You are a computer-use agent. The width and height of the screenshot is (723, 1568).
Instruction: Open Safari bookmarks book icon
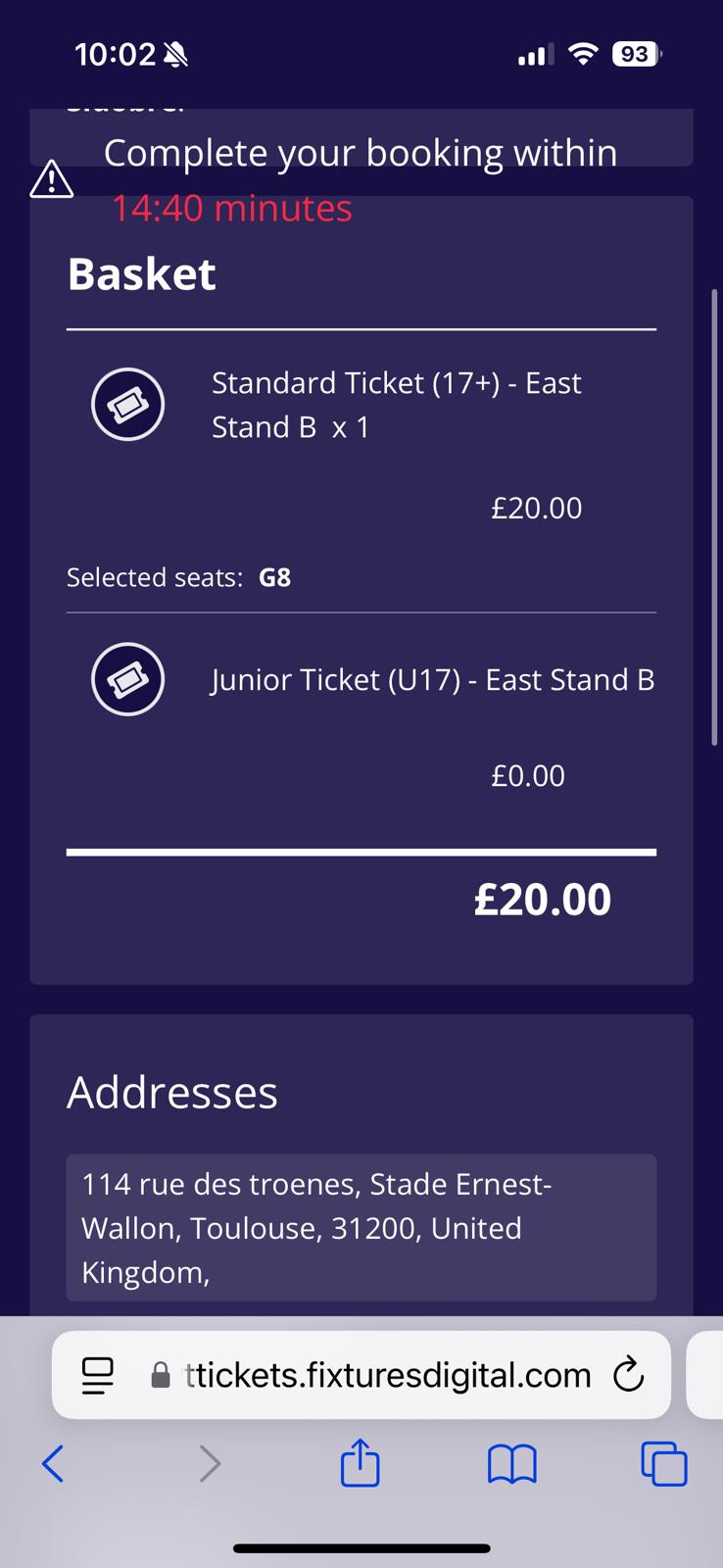[511, 1464]
